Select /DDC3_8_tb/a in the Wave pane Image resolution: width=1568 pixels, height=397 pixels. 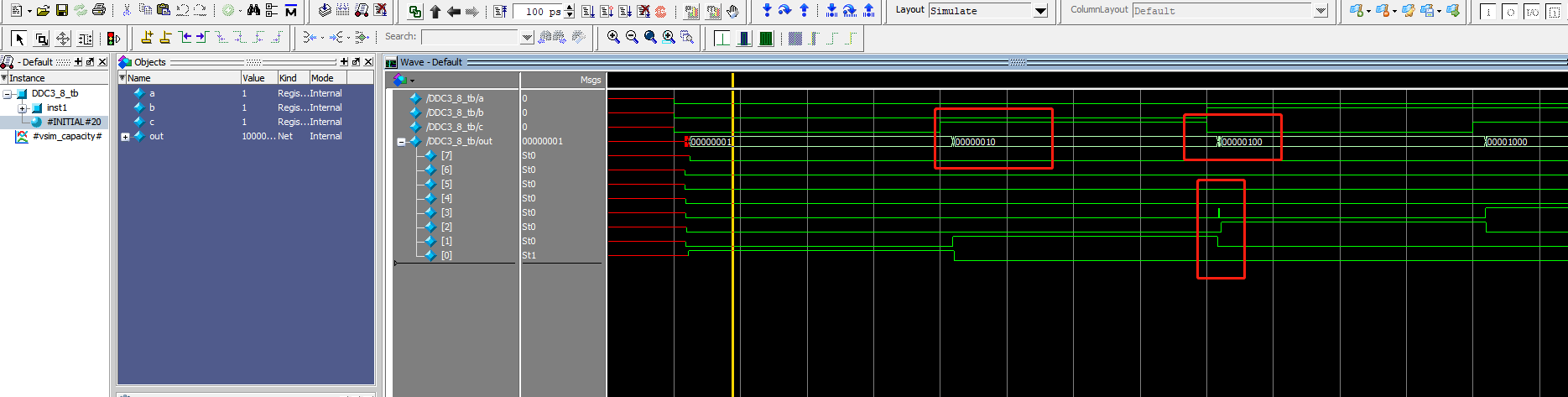coord(455,99)
